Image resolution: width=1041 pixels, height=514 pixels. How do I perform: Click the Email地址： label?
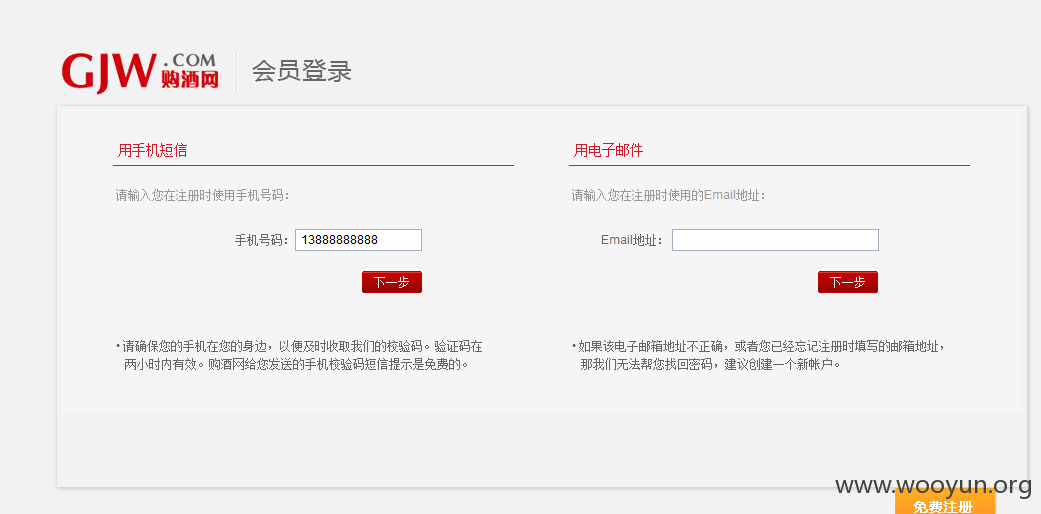[632, 240]
